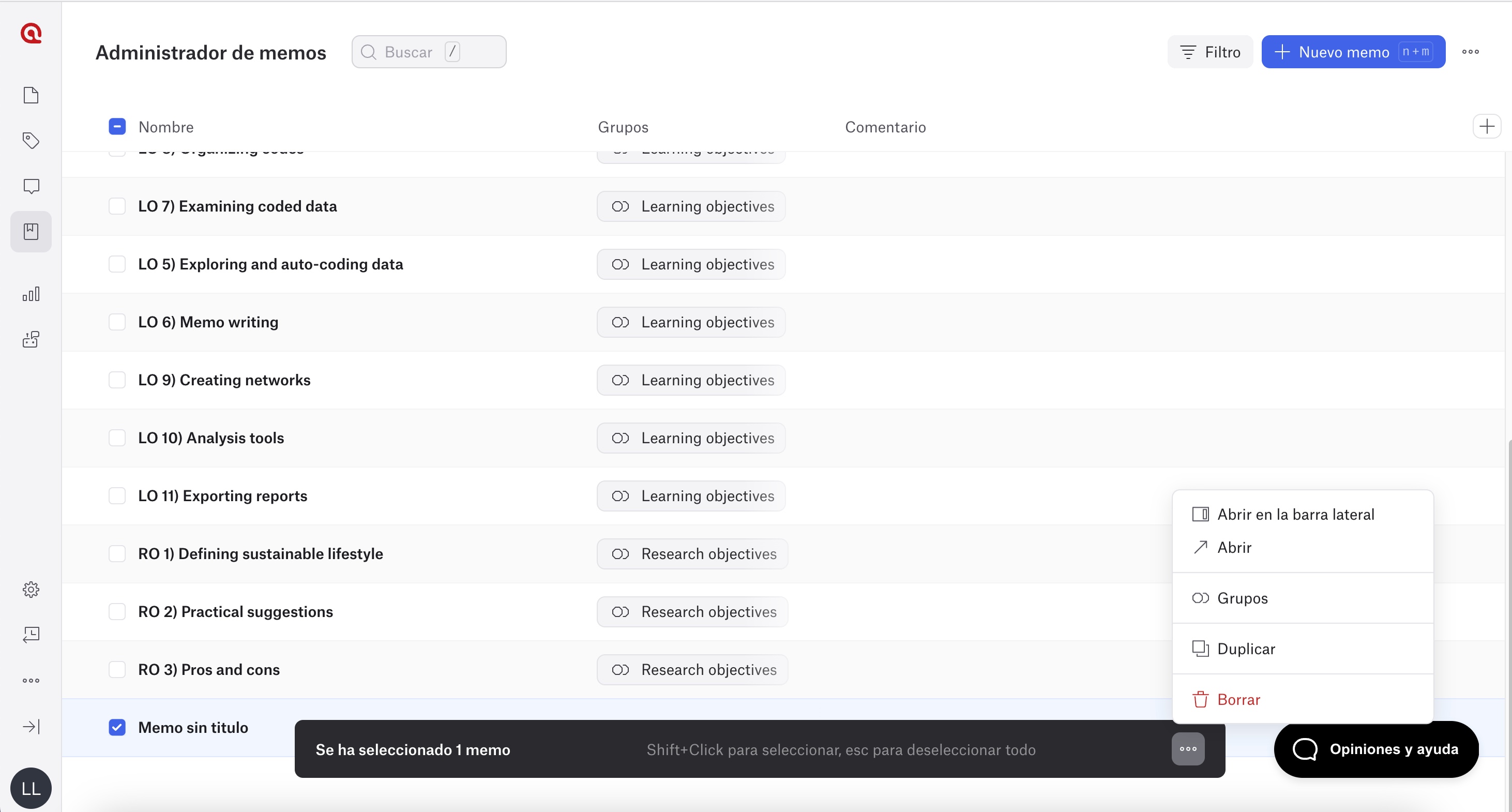The image size is (1512, 812).
Task: Open the LO 9) Creating networks memo
Action: pos(224,380)
